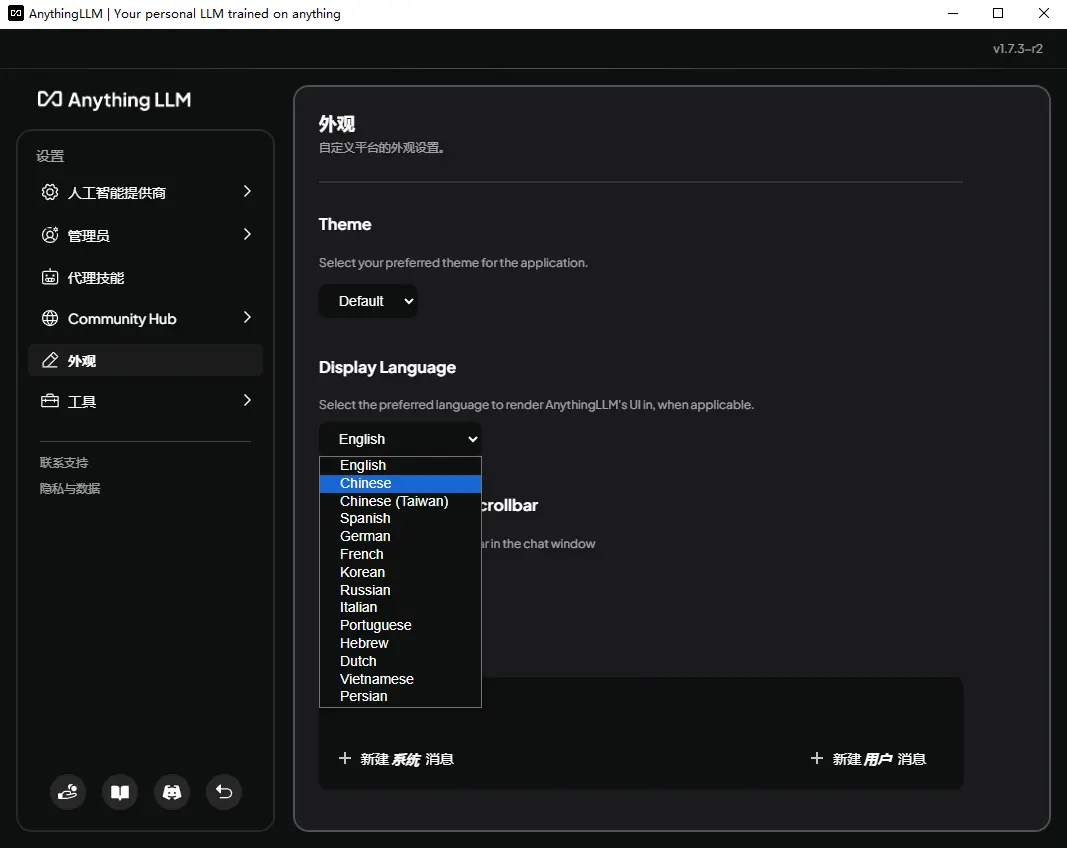The width and height of the screenshot is (1067, 848).
Task: Expand the 管理员 chevron
Action: pyautogui.click(x=247, y=234)
